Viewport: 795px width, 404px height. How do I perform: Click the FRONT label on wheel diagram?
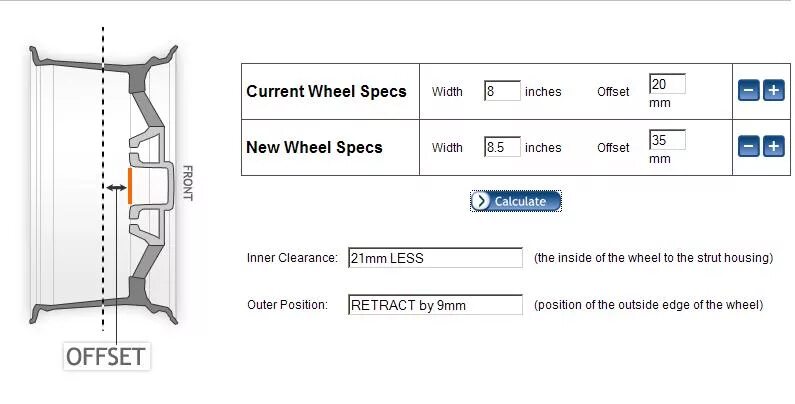click(x=187, y=183)
